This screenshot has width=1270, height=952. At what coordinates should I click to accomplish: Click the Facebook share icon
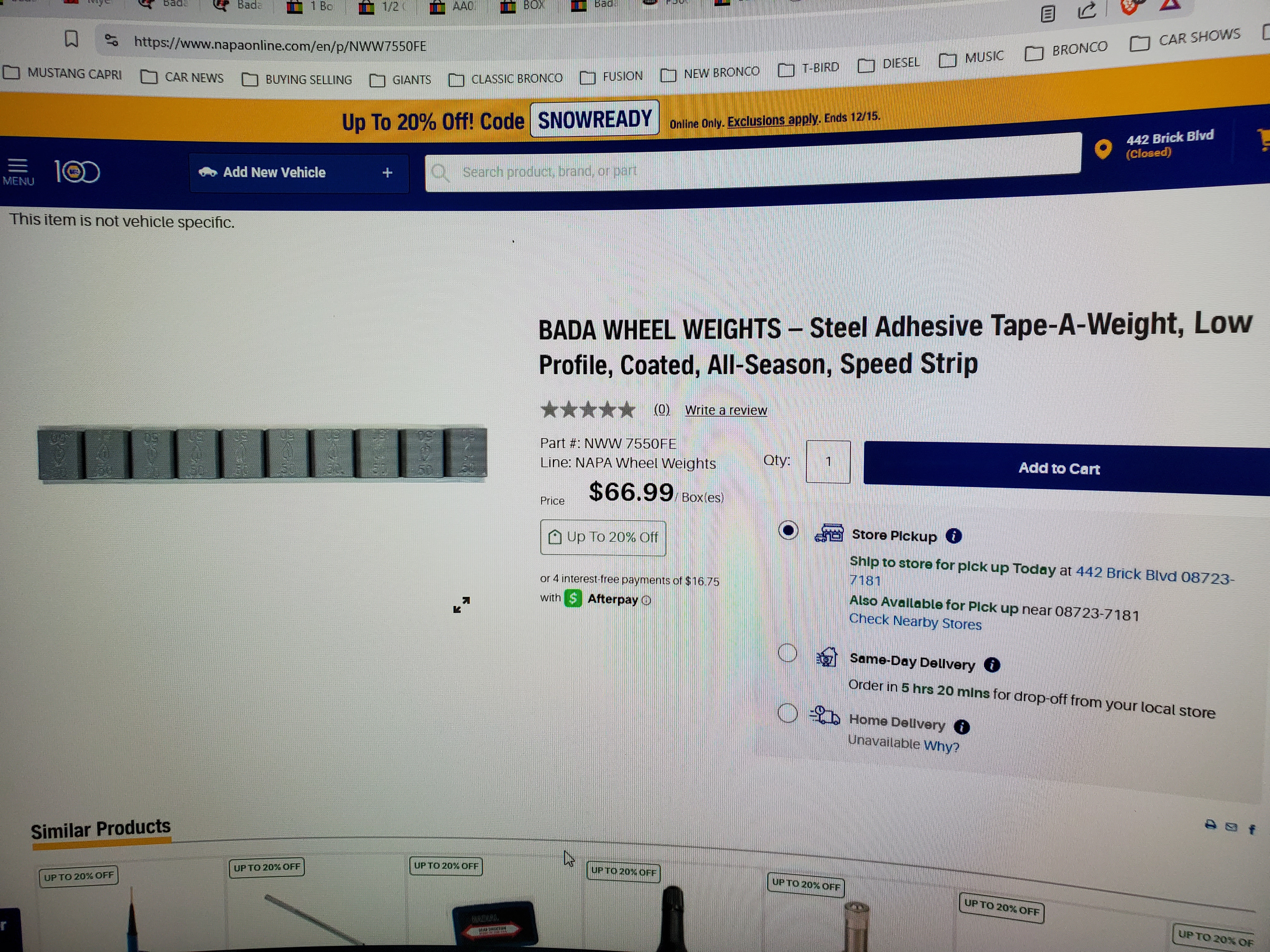[x=1252, y=829]
